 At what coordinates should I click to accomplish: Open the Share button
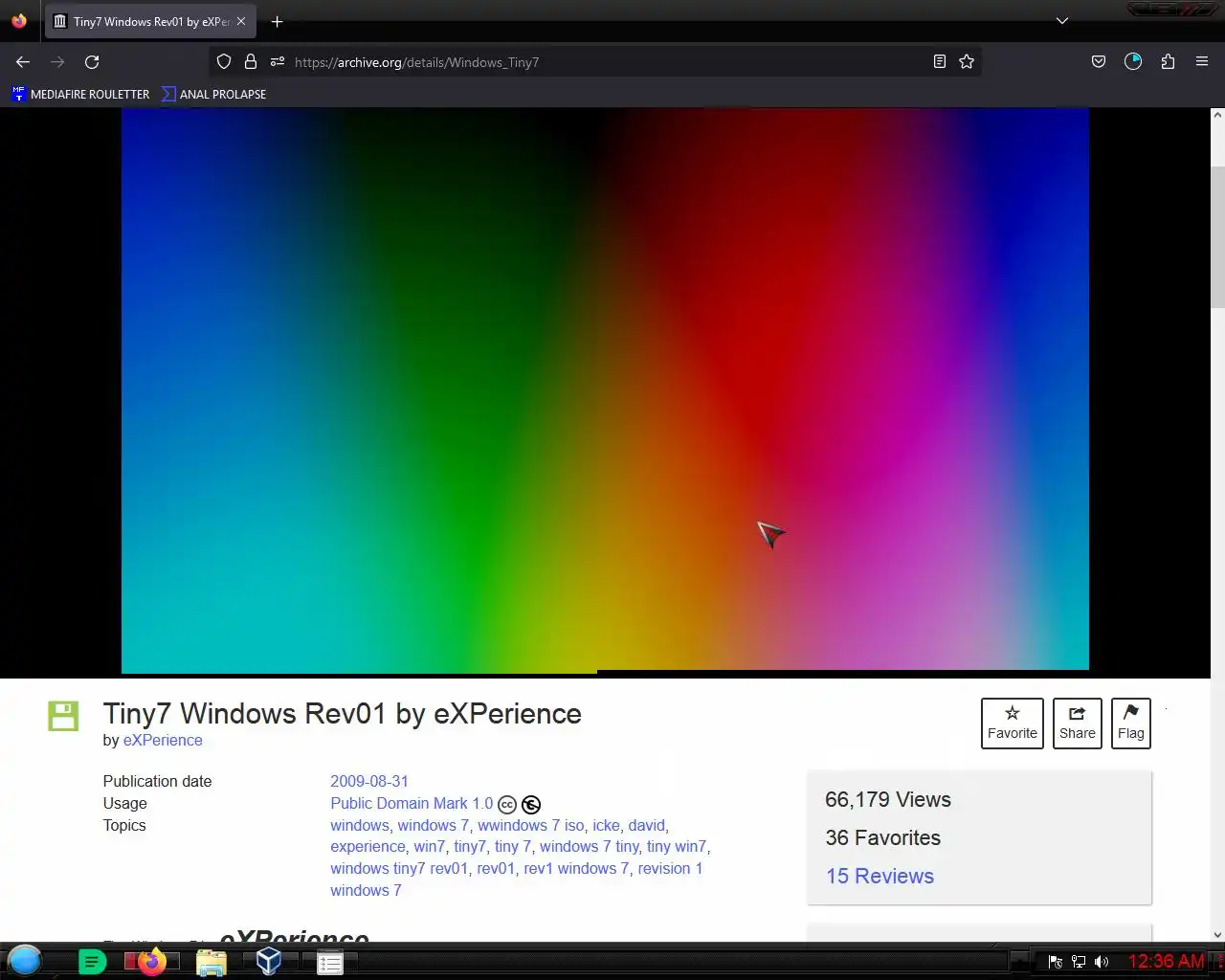tap(1078, 724)
